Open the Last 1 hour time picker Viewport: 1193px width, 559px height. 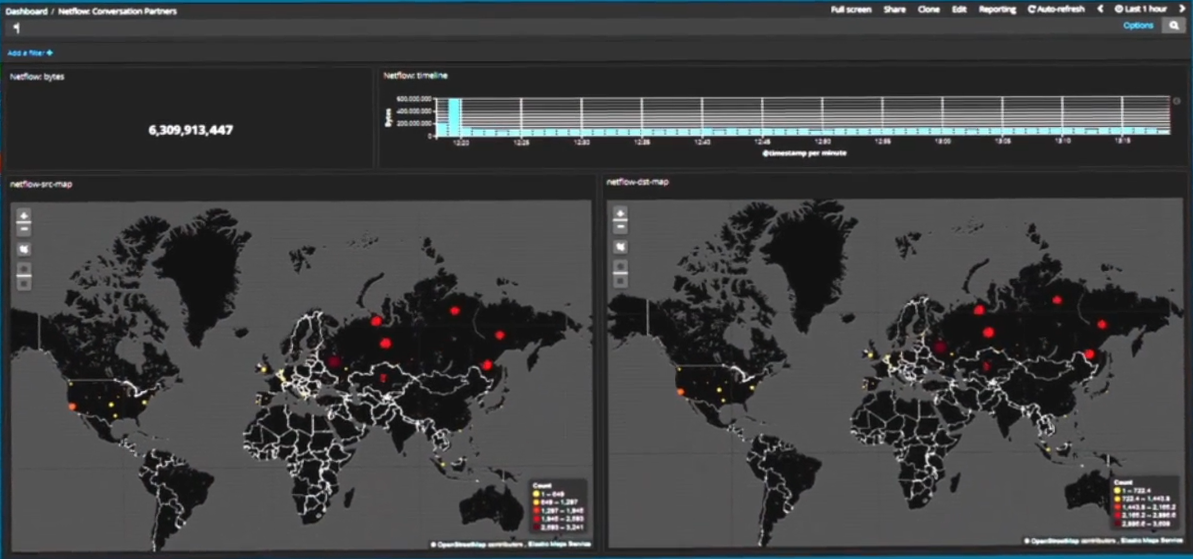click(1141, 9)
